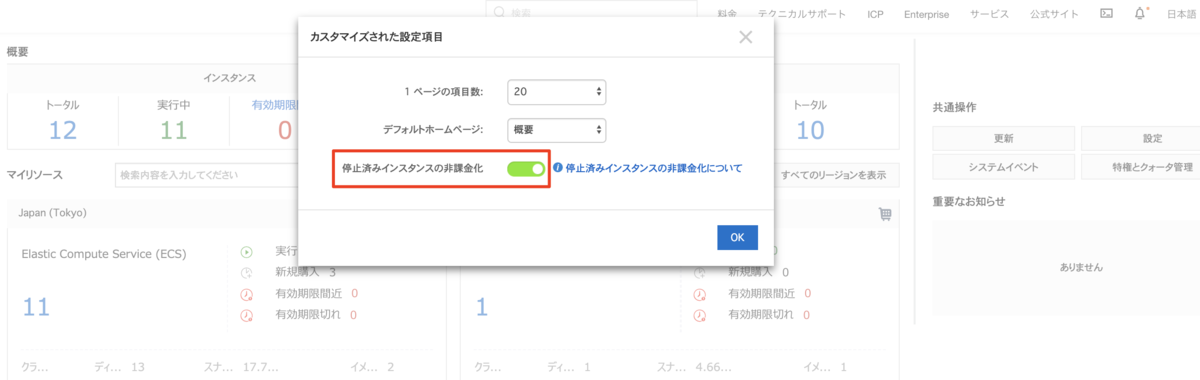The image size is (1200, 380).
Task: Open the Enterprise menu item
Action: [x=926, y=14]
